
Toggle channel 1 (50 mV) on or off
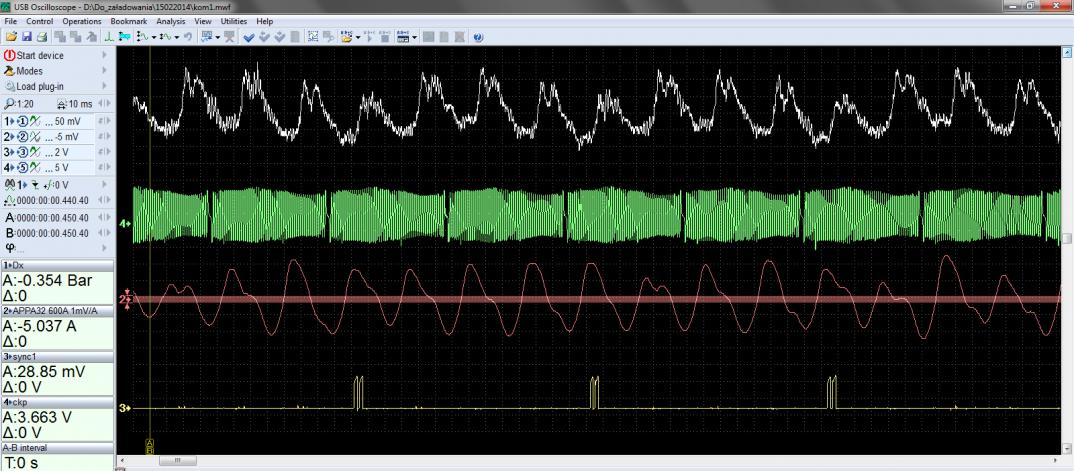point(23,120)
